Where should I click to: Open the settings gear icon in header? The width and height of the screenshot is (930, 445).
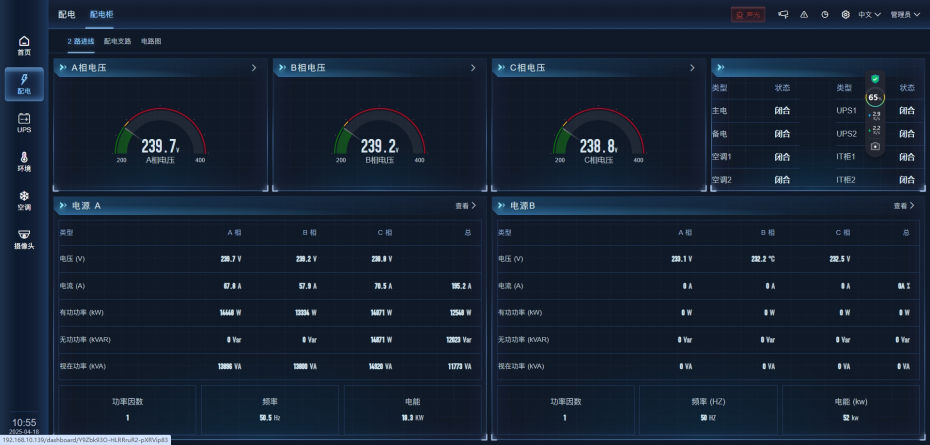click(845, 15)
